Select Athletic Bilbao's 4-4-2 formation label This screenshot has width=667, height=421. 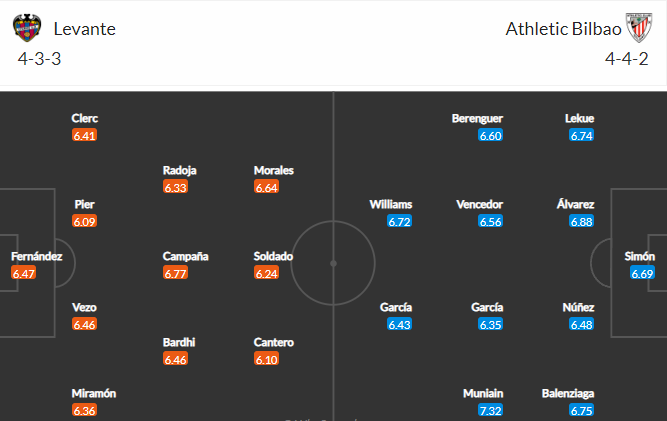627,59
